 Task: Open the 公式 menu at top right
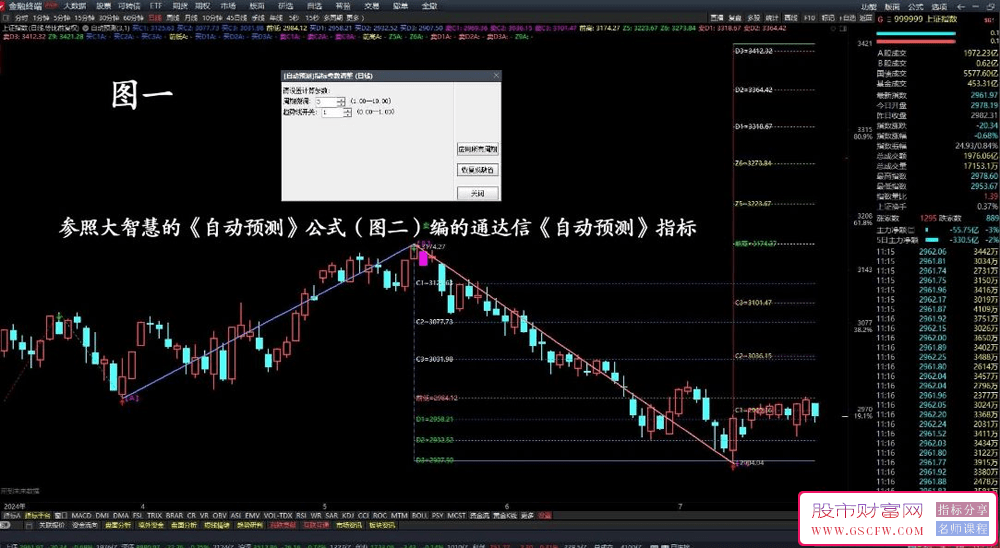[916, 6]
